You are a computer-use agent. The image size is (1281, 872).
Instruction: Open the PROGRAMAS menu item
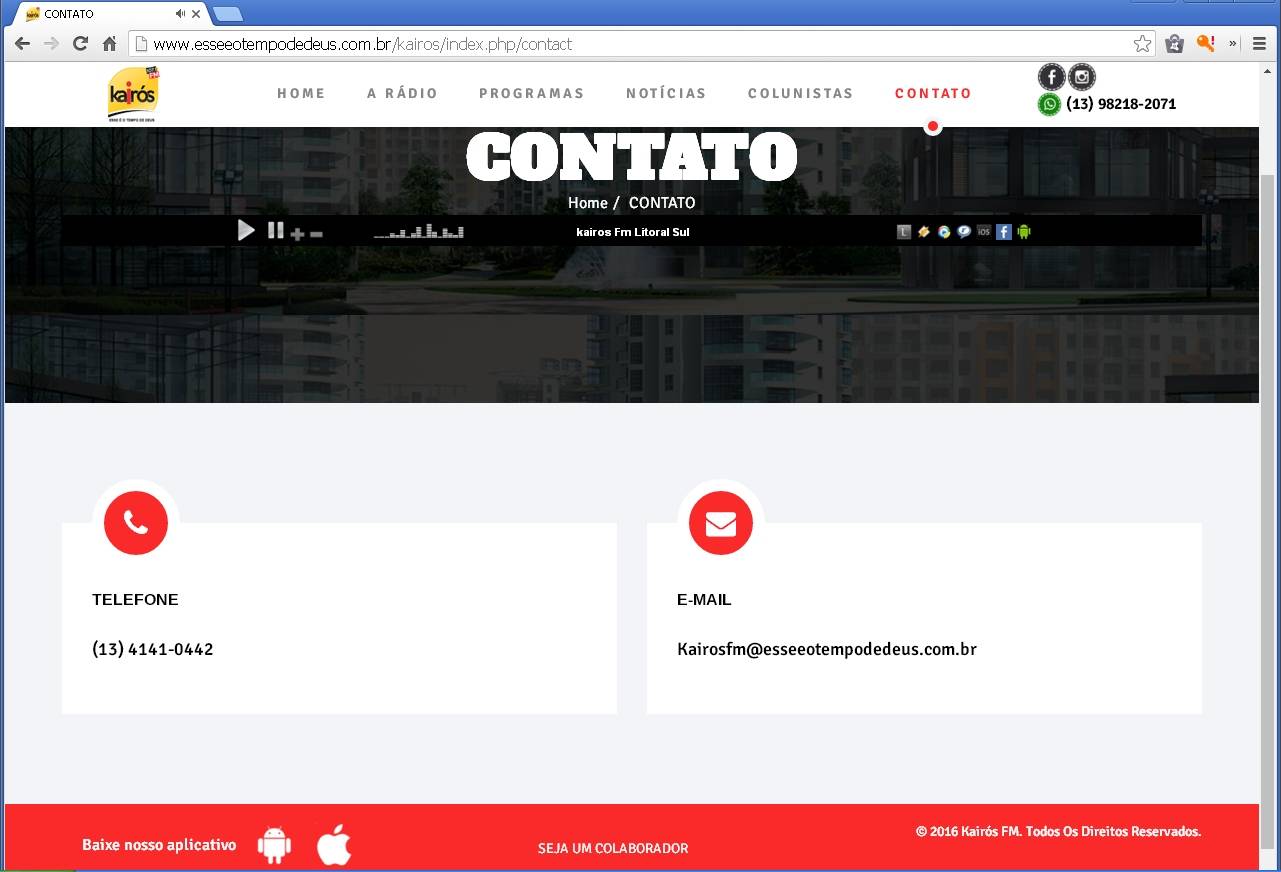[531, 93]
